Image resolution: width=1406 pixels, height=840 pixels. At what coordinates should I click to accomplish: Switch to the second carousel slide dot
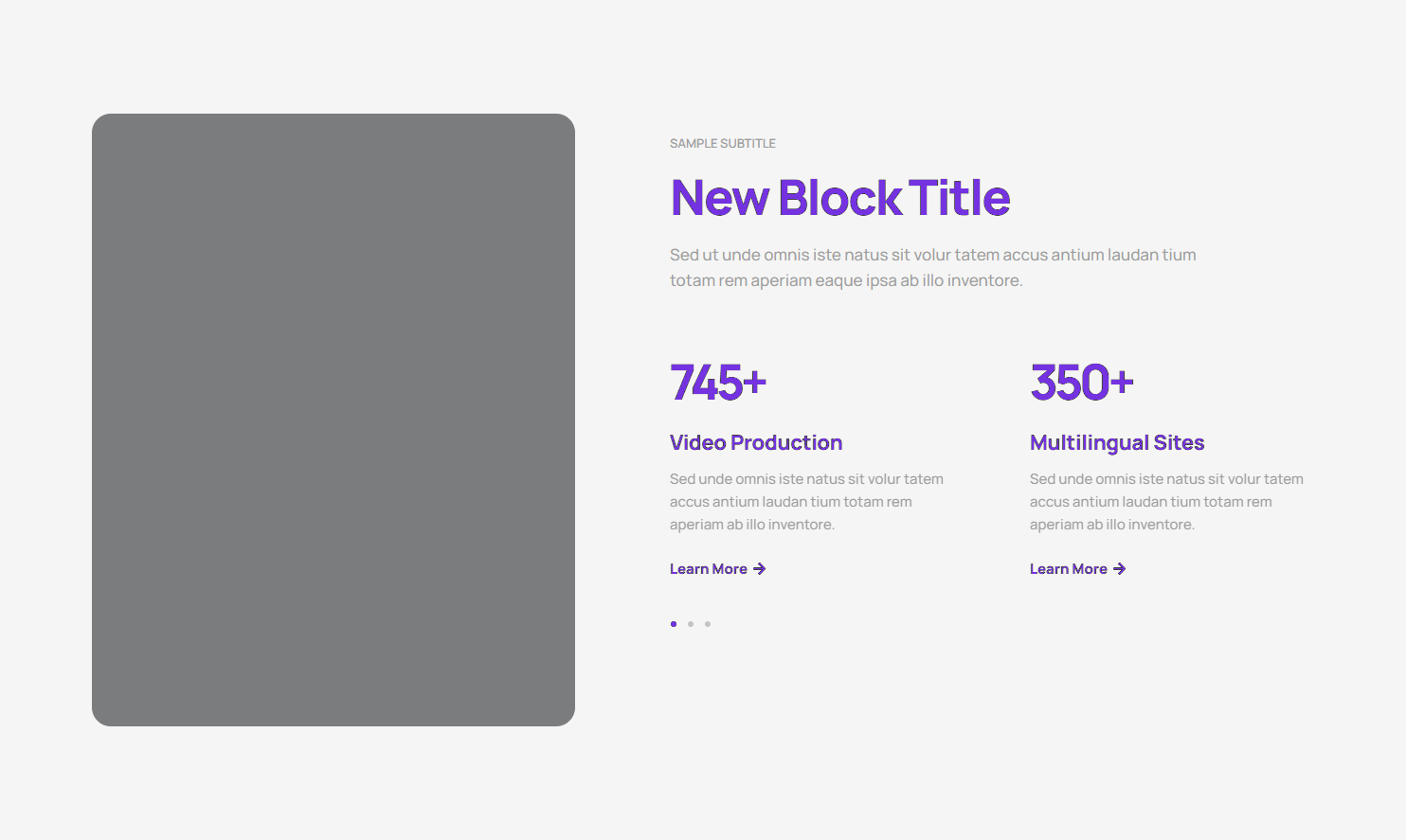(x=691, y=624)
